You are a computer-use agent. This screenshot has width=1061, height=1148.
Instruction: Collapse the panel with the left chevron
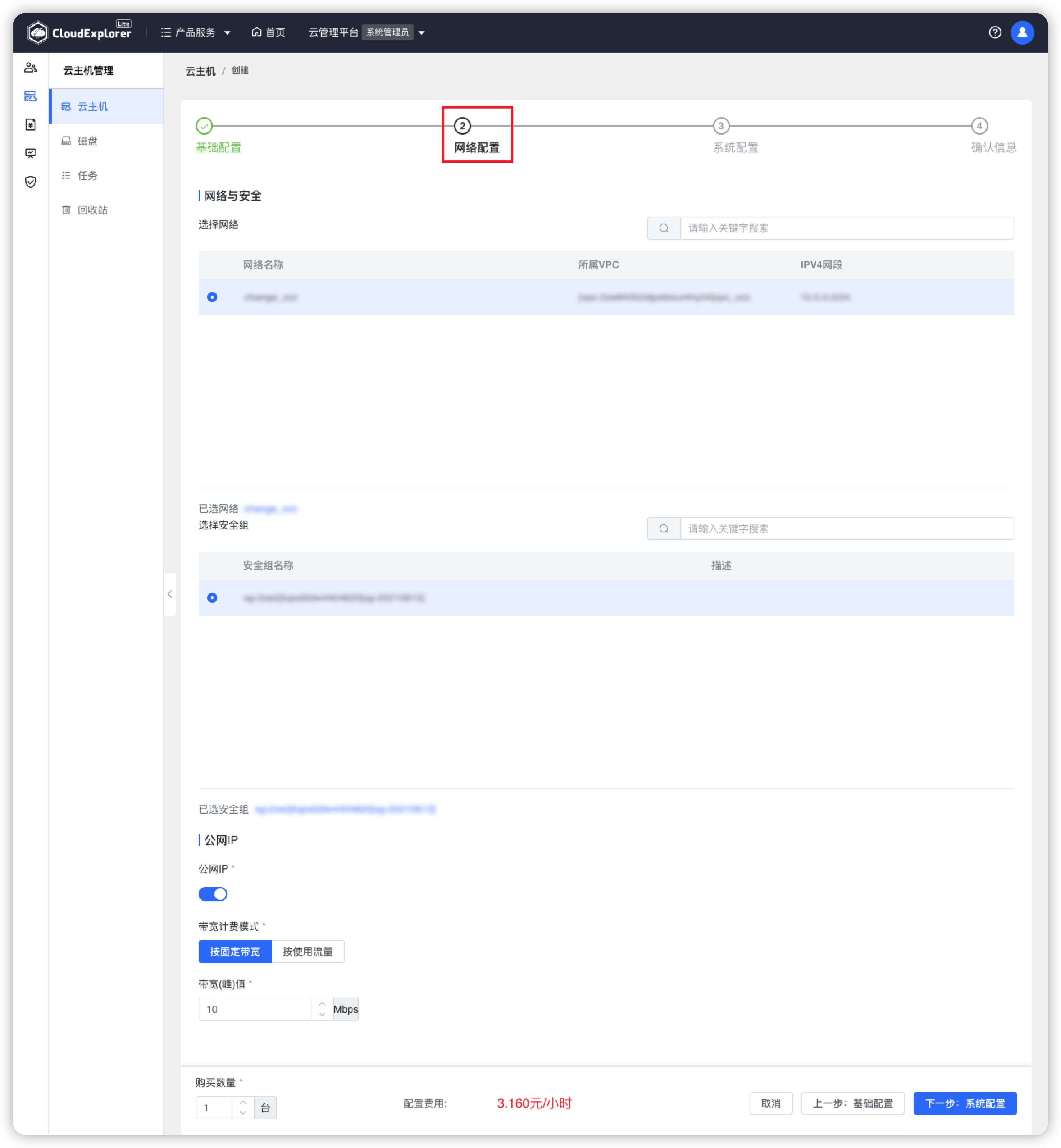(170, 594)
